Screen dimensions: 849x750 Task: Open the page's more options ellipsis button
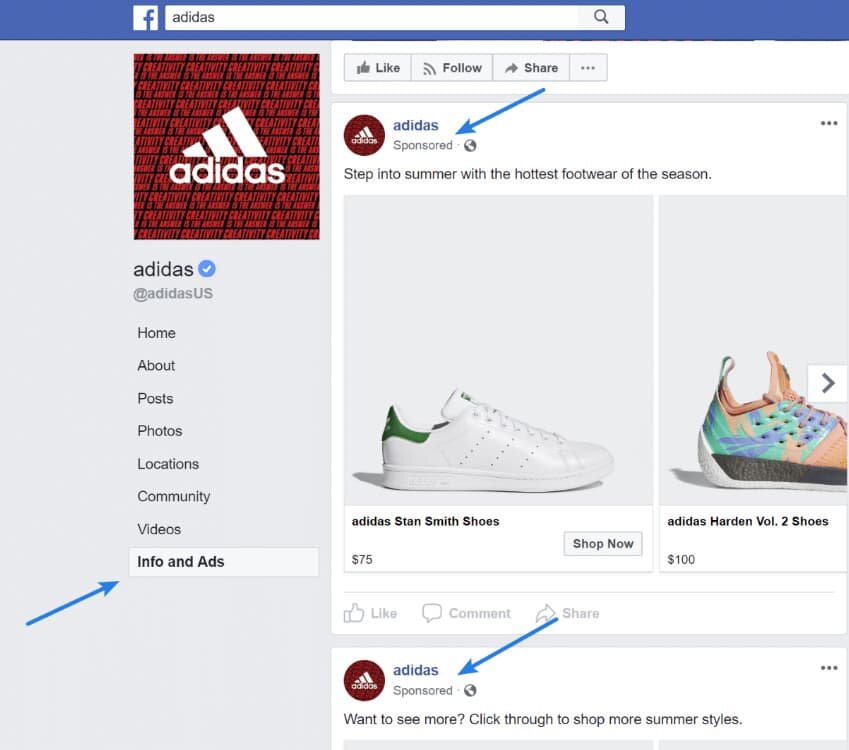pos(588,68)
